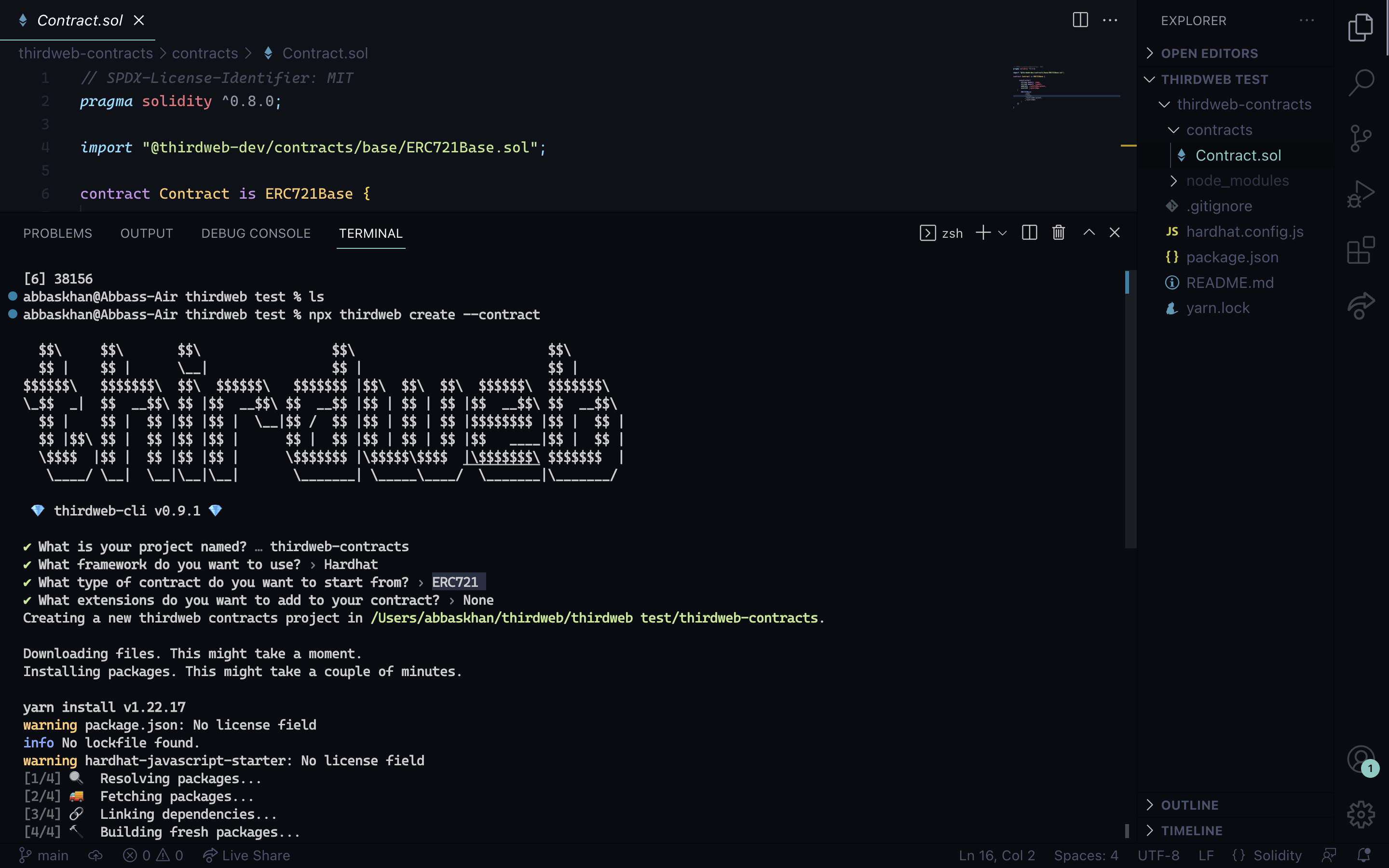Open the Run and Debug view
This screenshot has height=868, width=1389.
(x=1360, y=194)
